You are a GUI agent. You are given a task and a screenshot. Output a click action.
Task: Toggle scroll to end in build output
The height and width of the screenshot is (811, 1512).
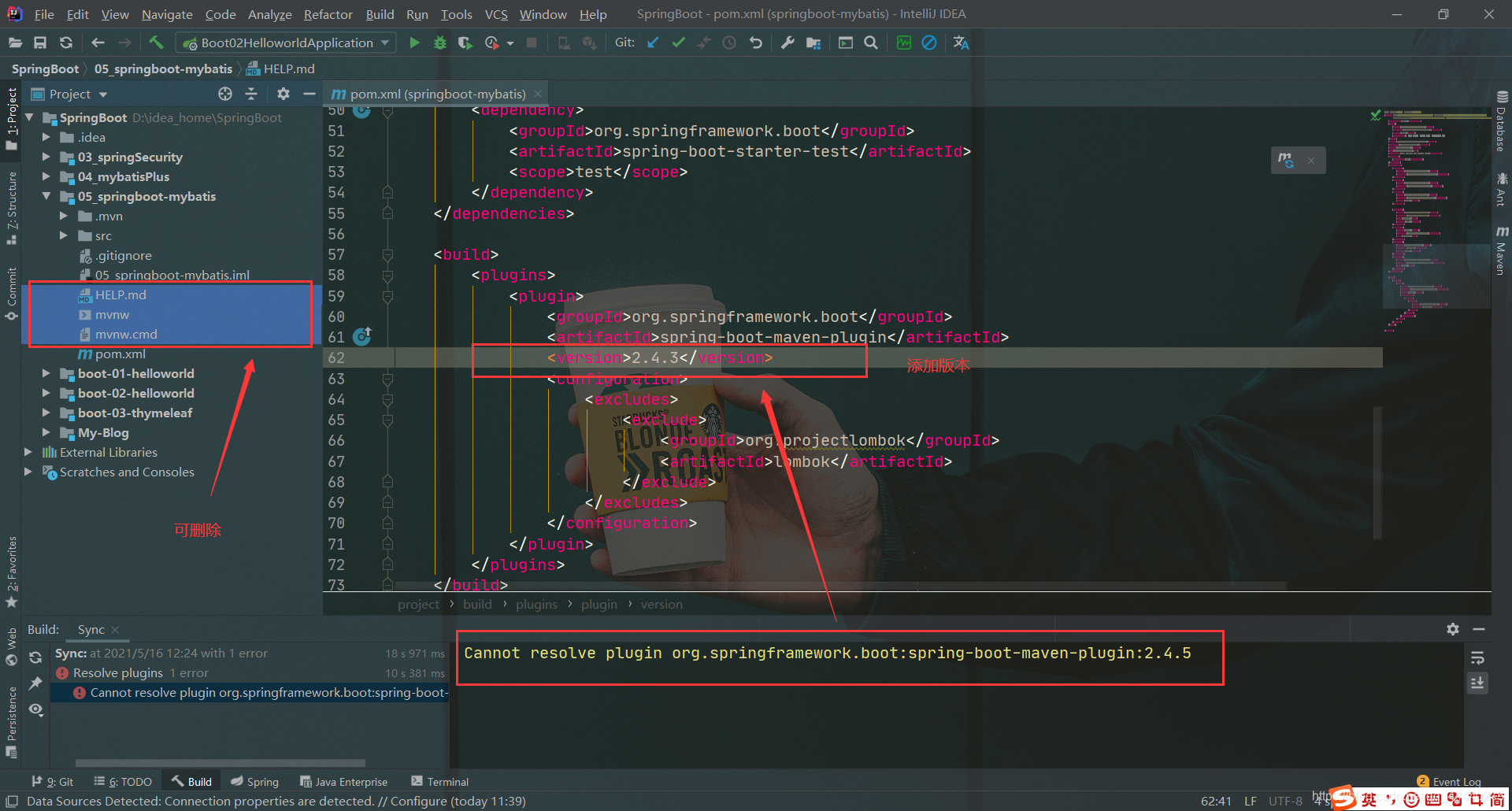pos(1477,683)
